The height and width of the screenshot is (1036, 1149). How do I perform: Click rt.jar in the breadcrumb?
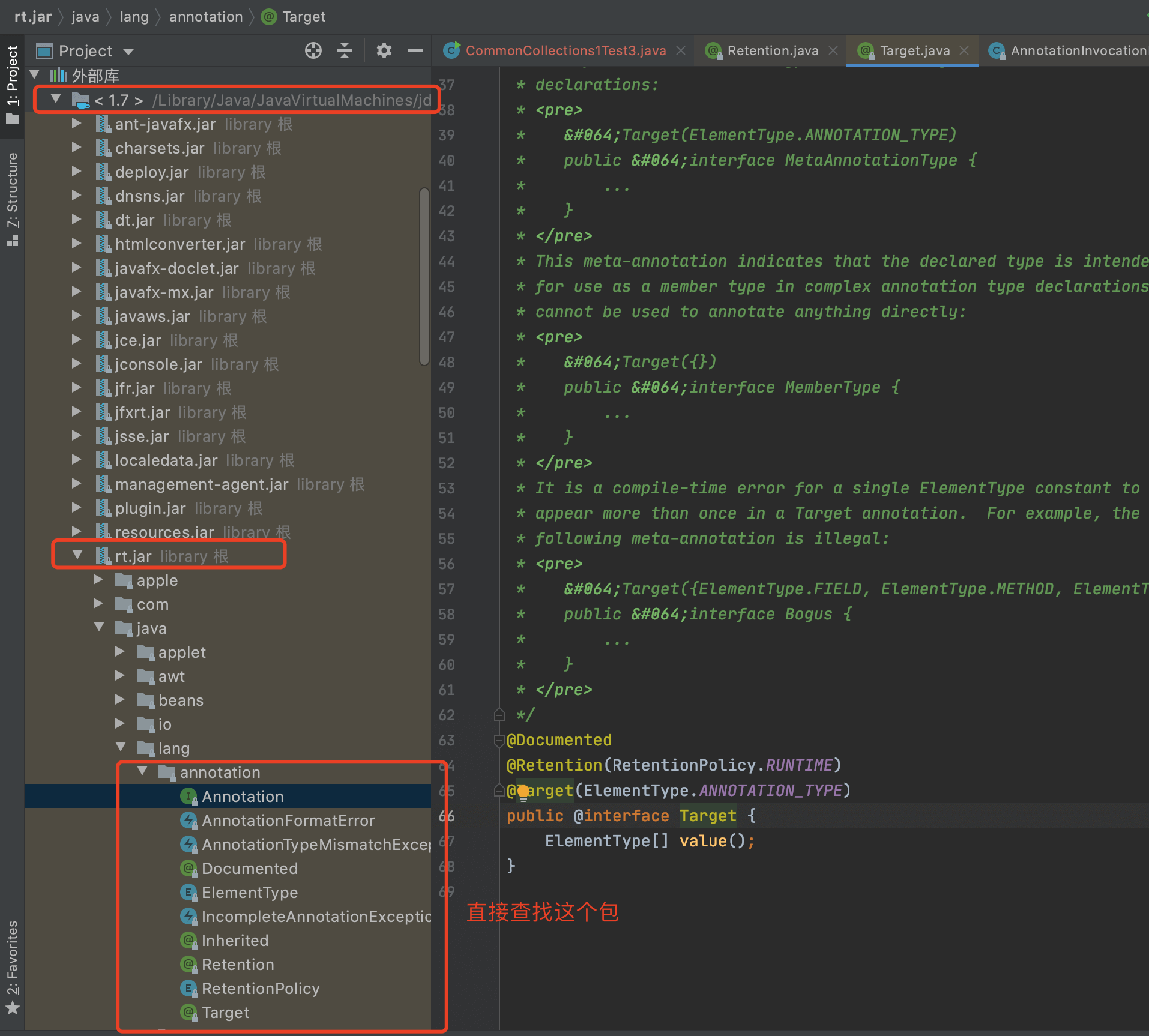click(x=33, y=17)
